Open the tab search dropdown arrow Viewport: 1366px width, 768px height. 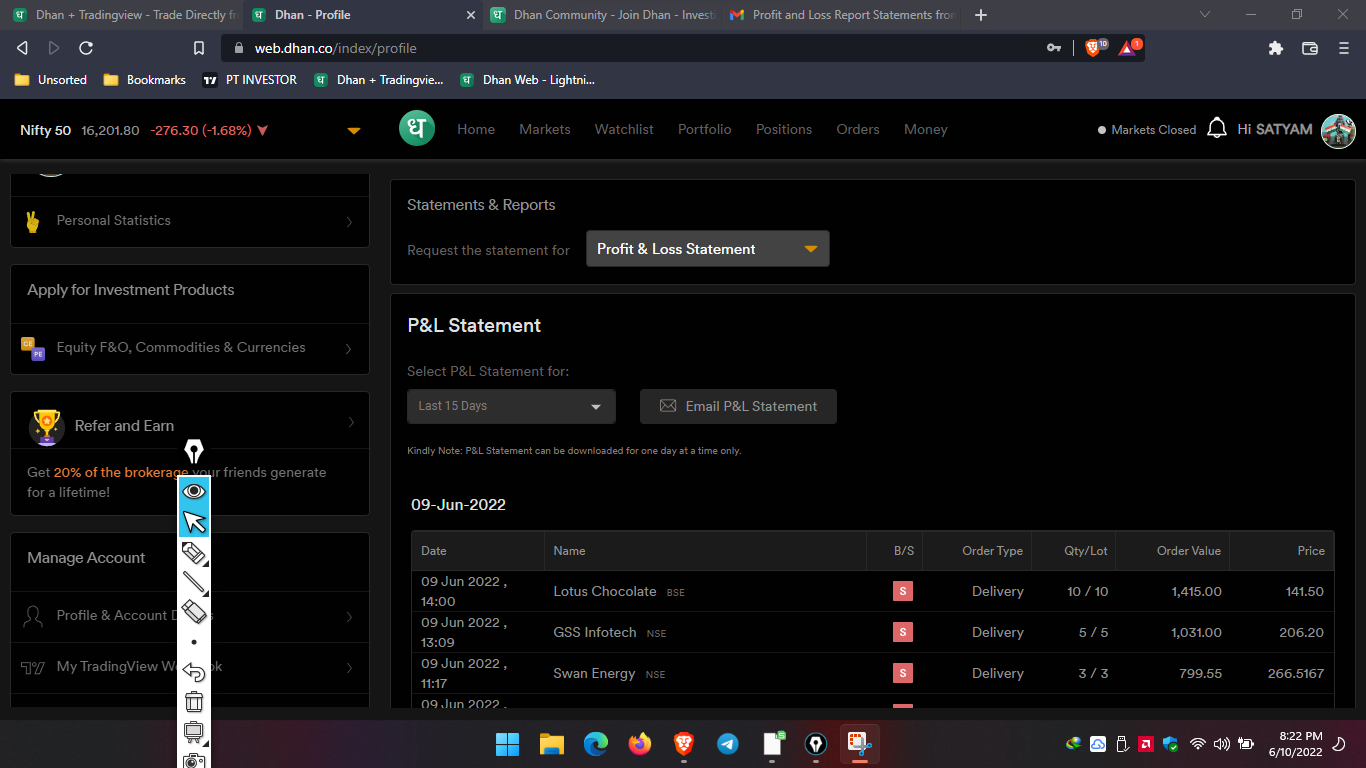click(x=1205, y=14)
